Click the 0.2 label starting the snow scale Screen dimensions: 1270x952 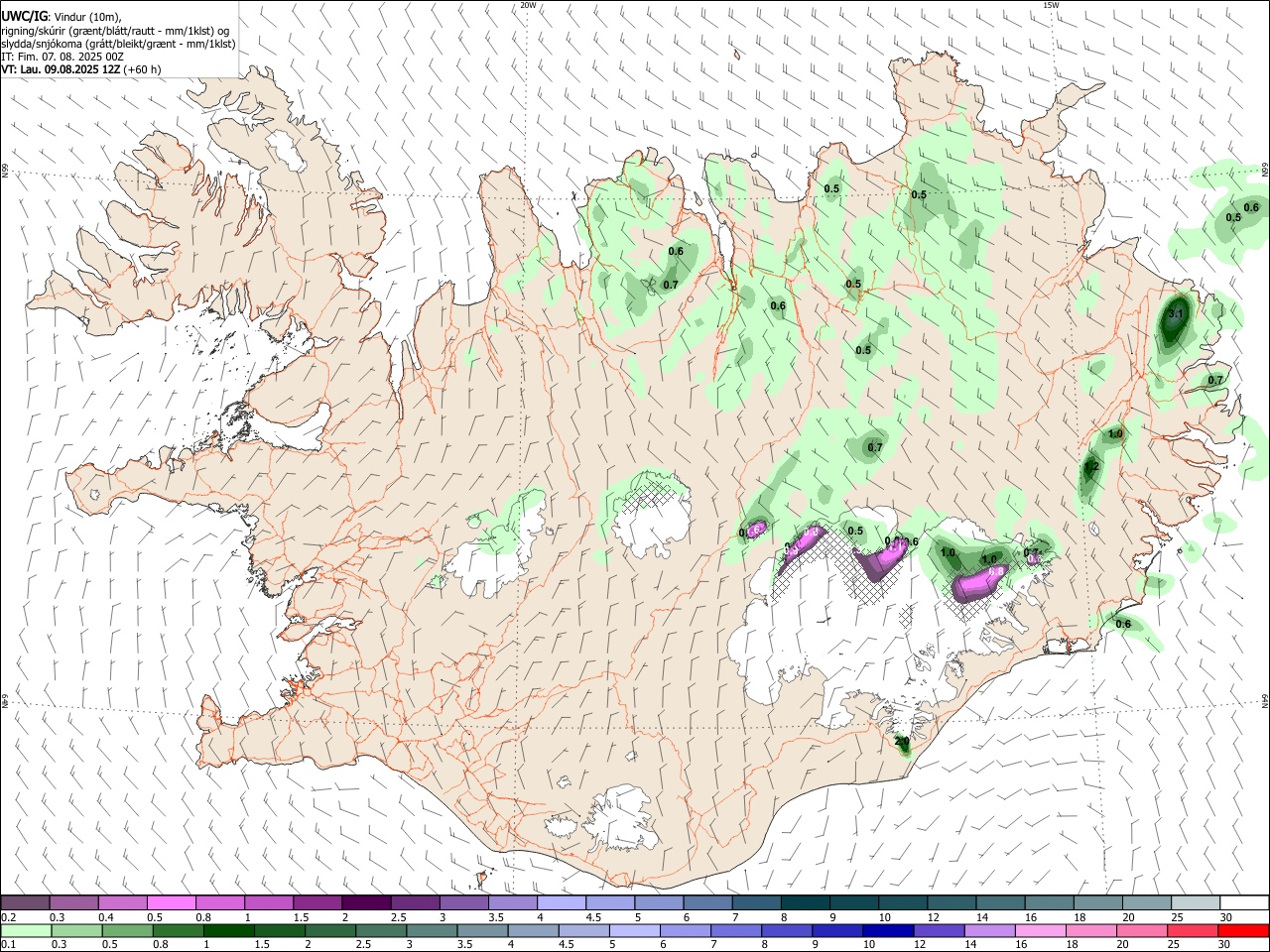coord(8,917)
